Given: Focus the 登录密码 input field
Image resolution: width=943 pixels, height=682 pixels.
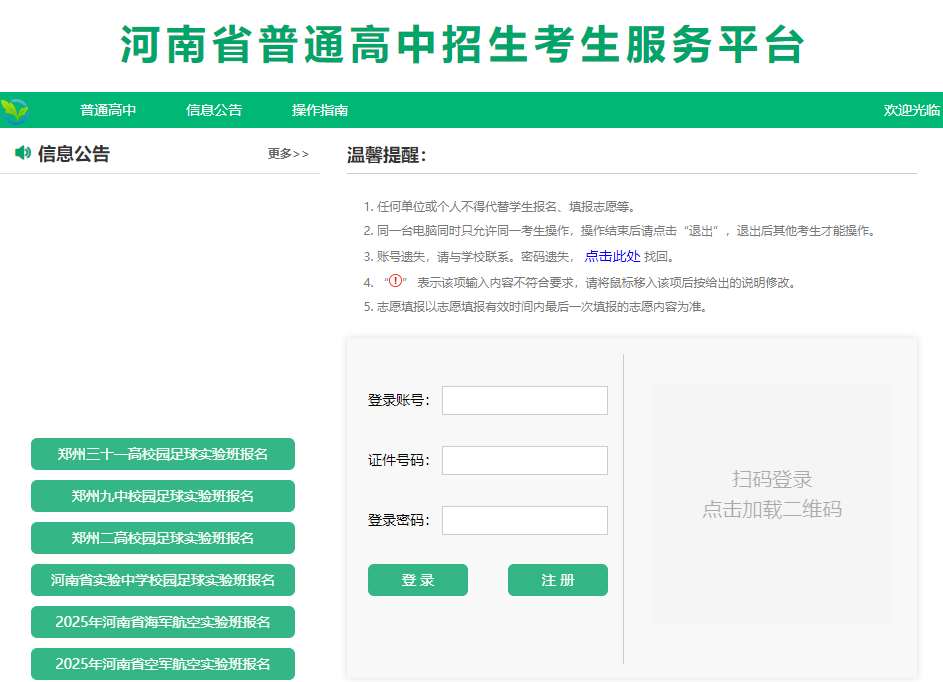Looking at the screenshot, I should (524, 520).
